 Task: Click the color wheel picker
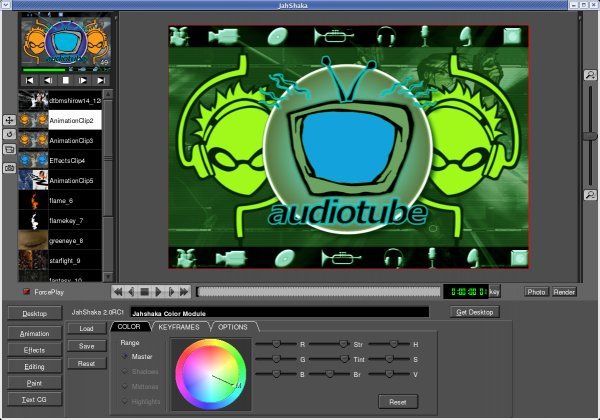tap(211, 374)
